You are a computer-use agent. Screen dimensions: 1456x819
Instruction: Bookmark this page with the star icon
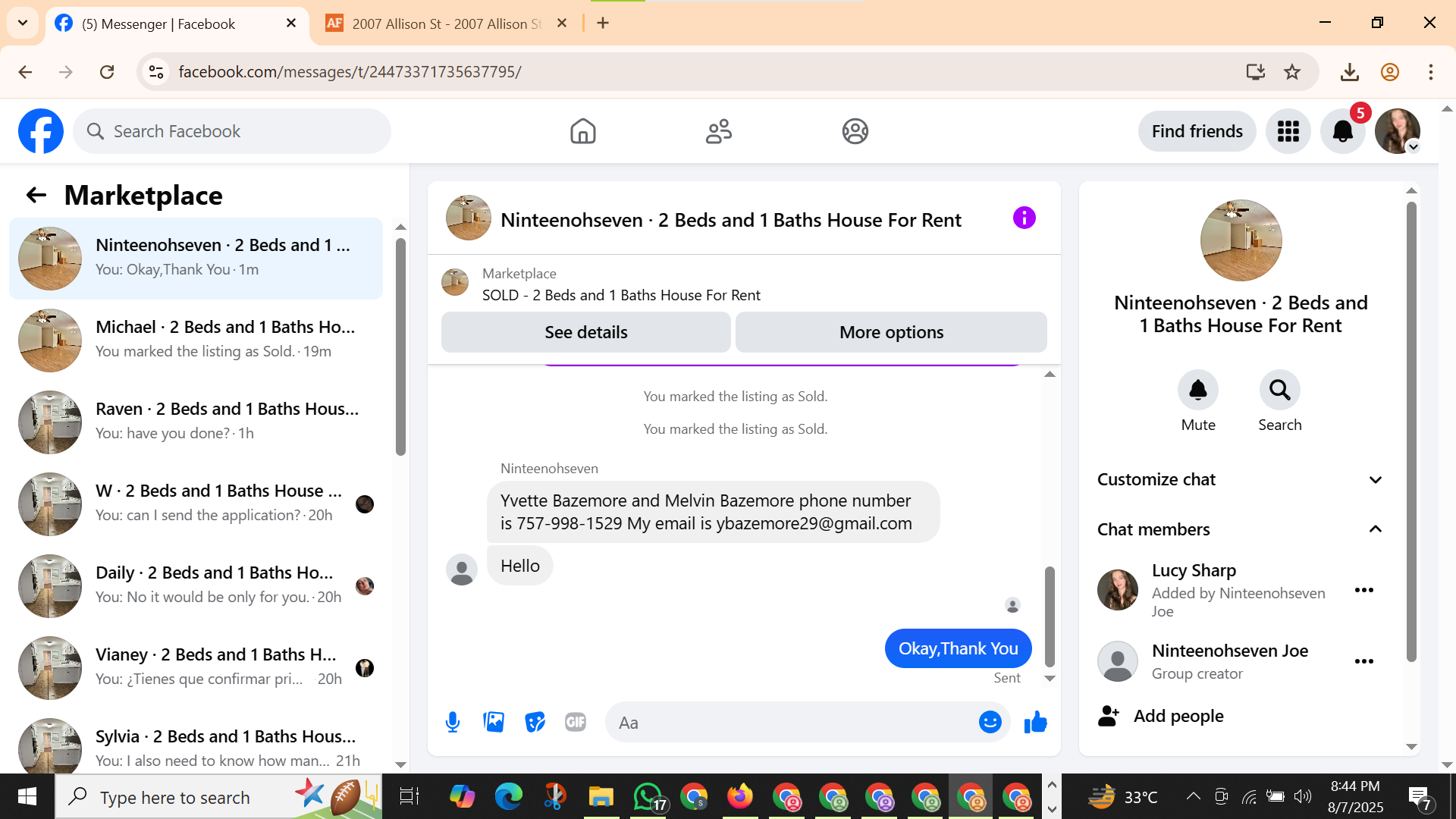[x=1292, y=72]
